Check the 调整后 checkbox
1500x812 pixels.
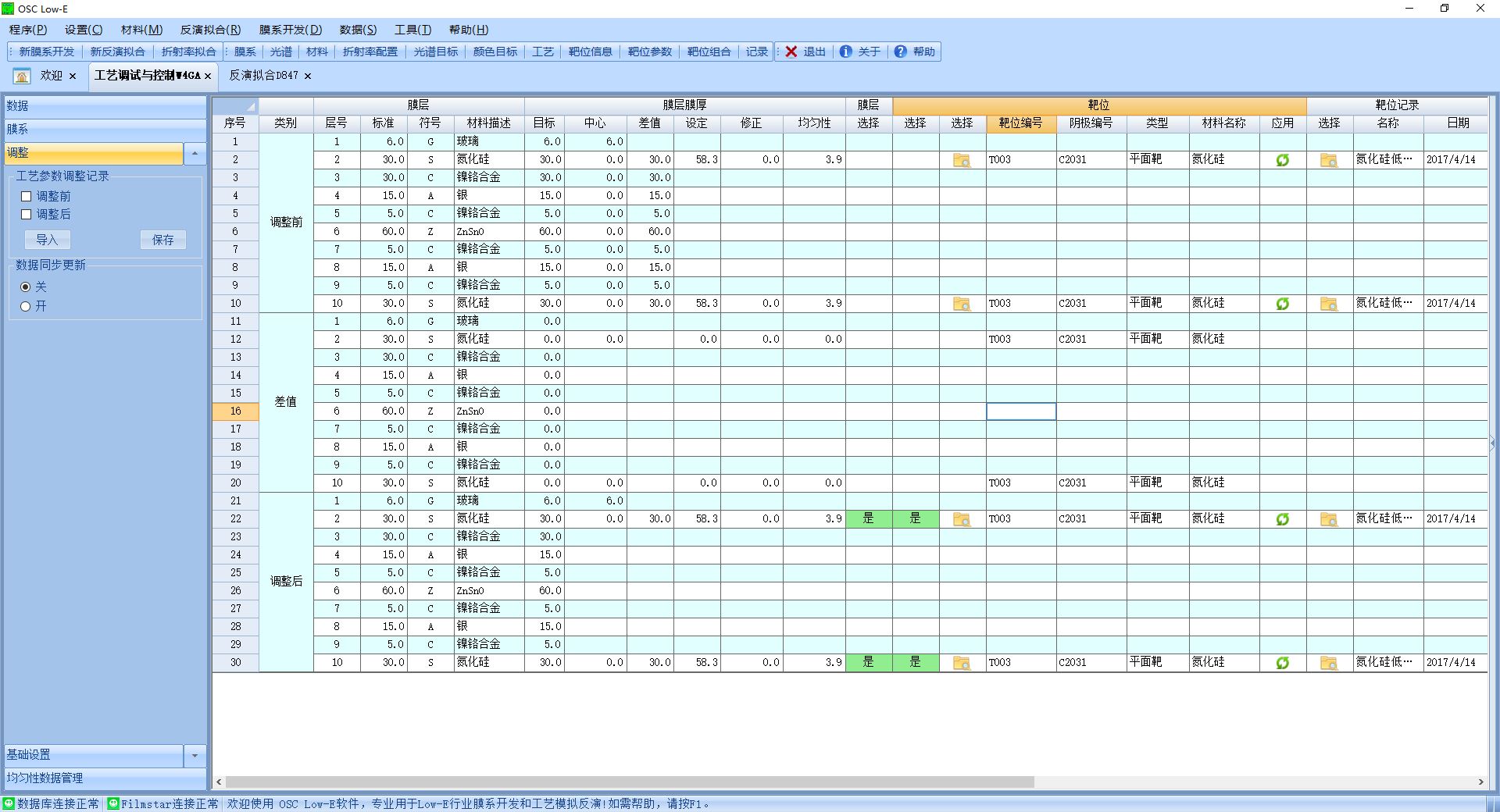pos(26,215)
